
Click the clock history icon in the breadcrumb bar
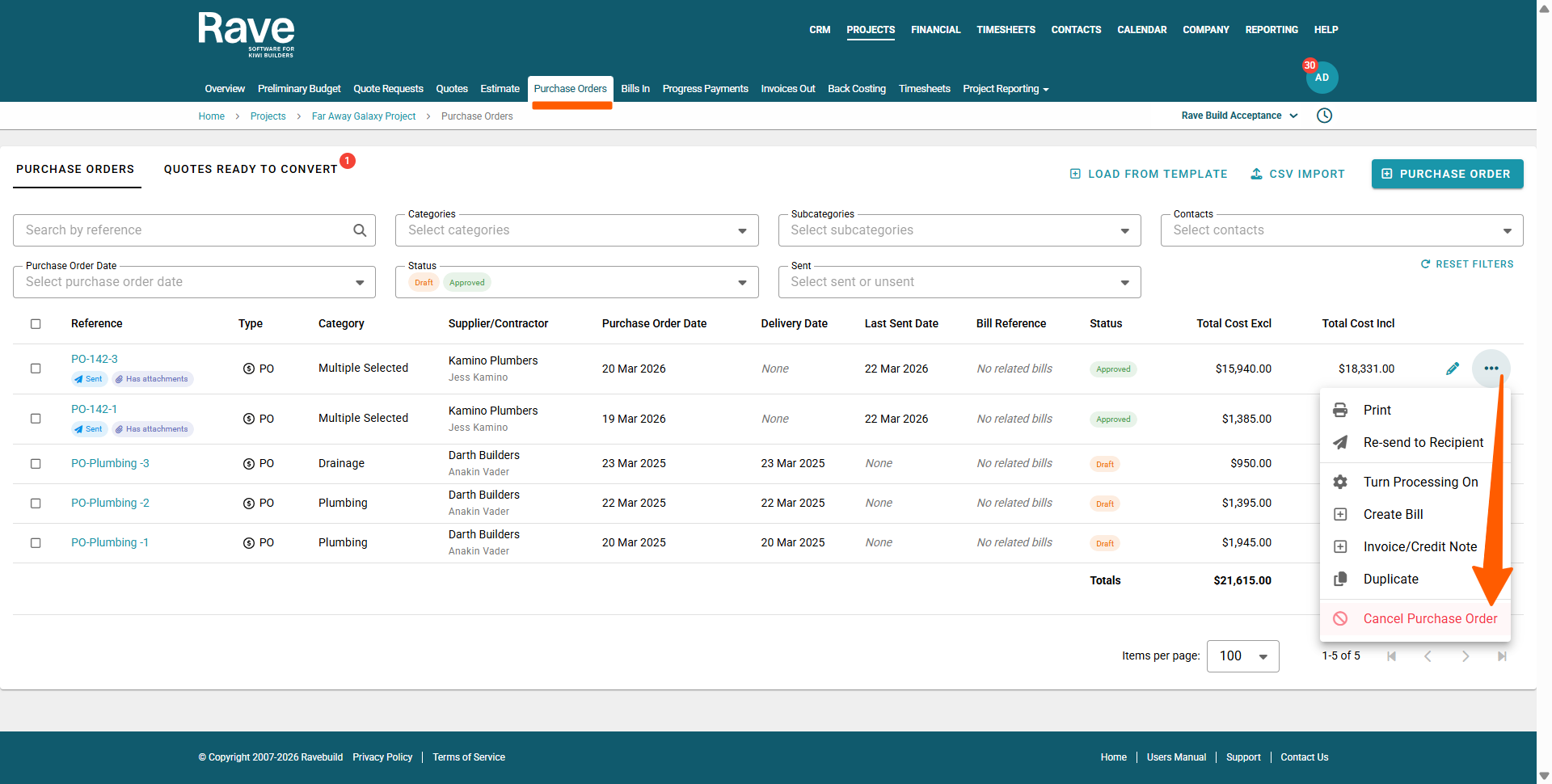click(x=1324, y=116)
